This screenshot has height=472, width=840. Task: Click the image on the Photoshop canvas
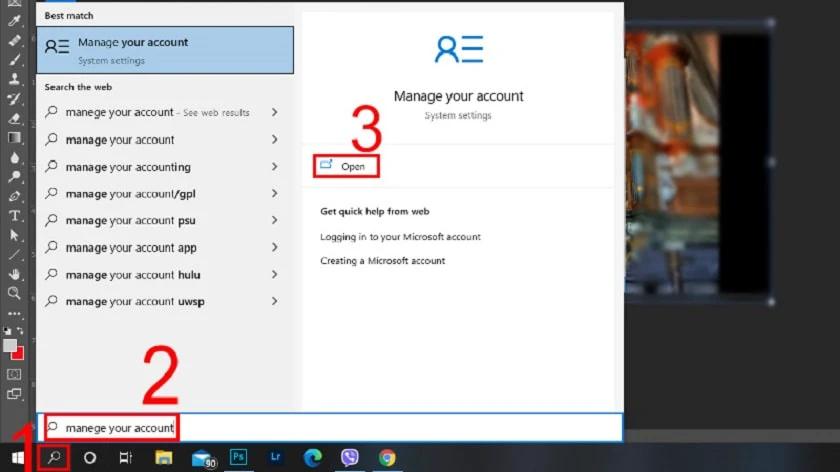click(698, 162)
